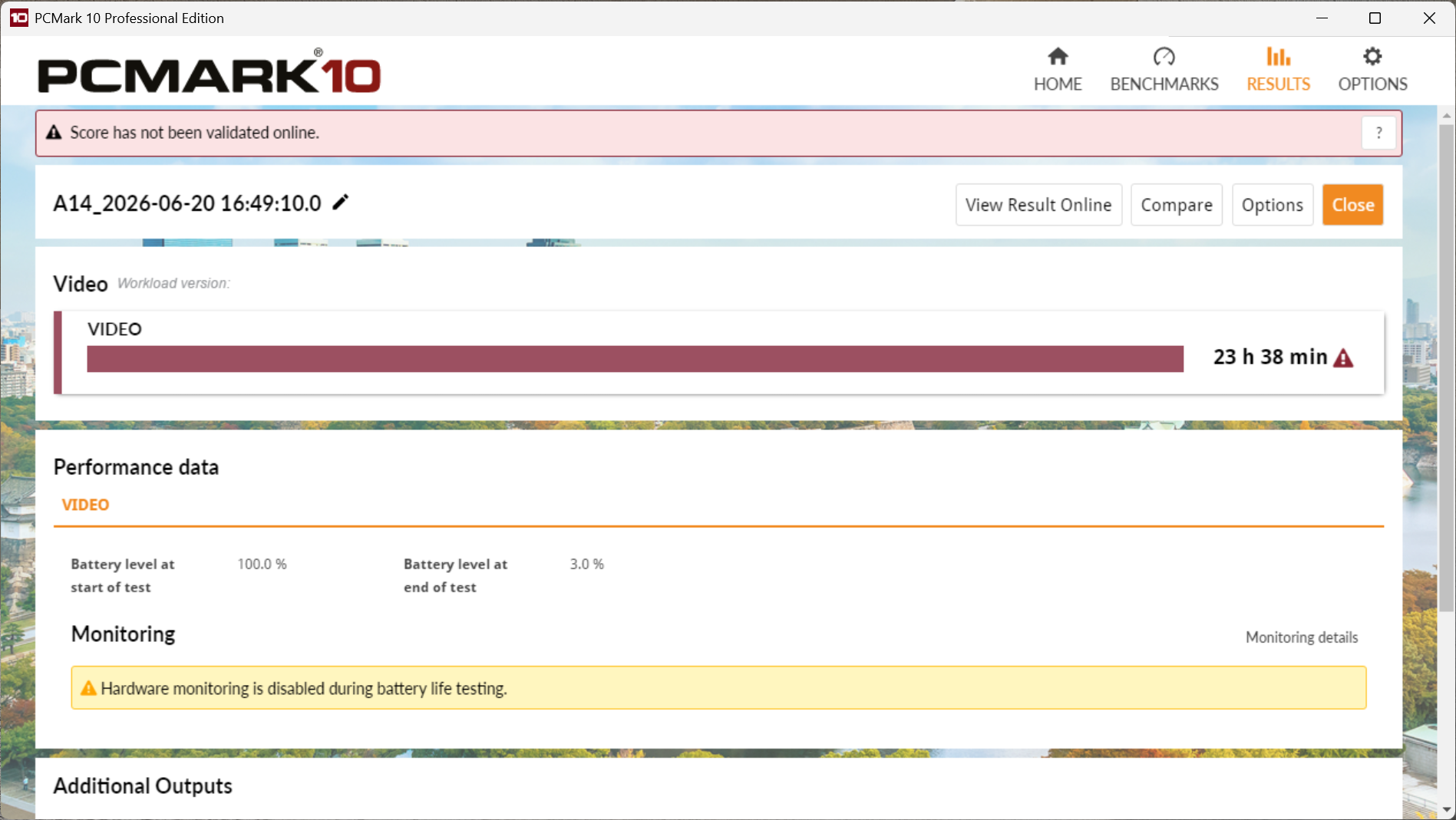Click the question mark help button
This screenshot has width=1456, height=820.
coord(1378,133)
